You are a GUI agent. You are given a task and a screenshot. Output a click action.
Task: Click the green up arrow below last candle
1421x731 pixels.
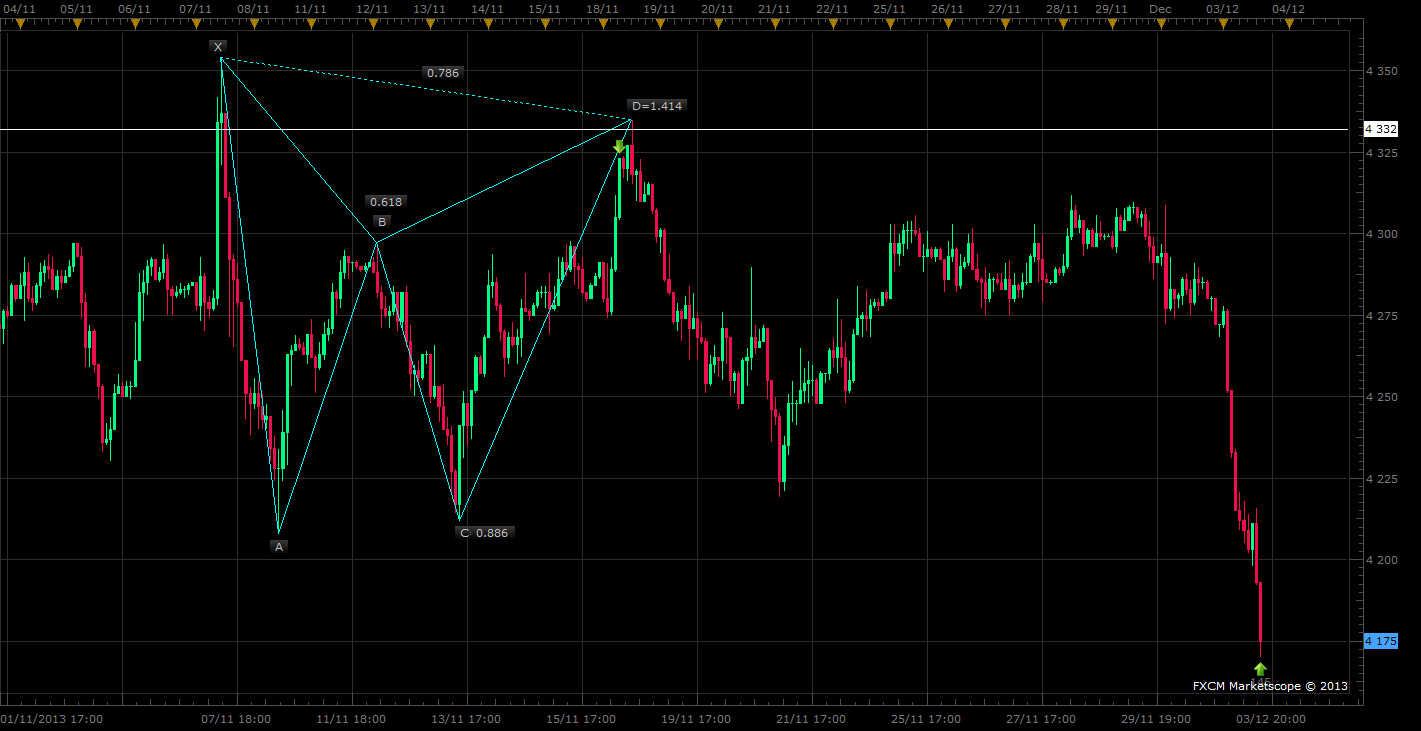1260,668
